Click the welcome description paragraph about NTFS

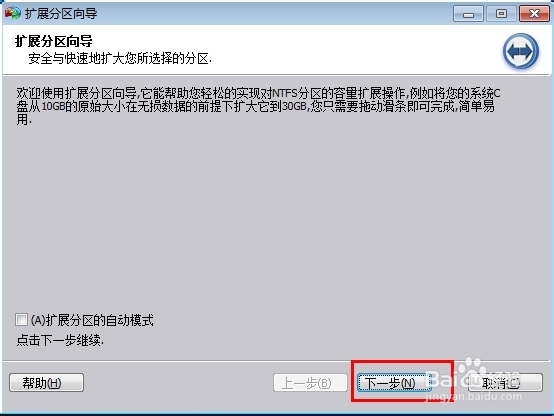tap(258, 106)
